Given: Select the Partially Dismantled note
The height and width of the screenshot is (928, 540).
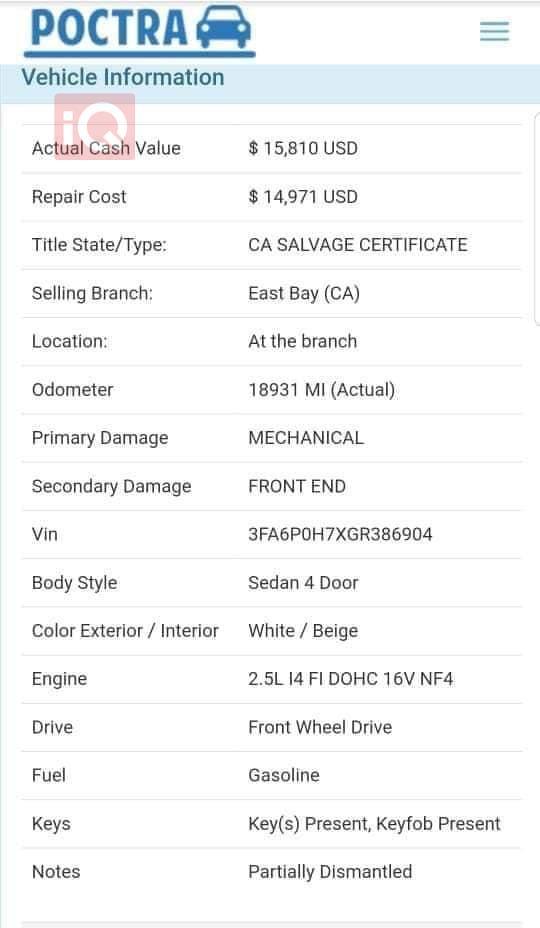Looking at the screenshot, I should pos(330,872).
